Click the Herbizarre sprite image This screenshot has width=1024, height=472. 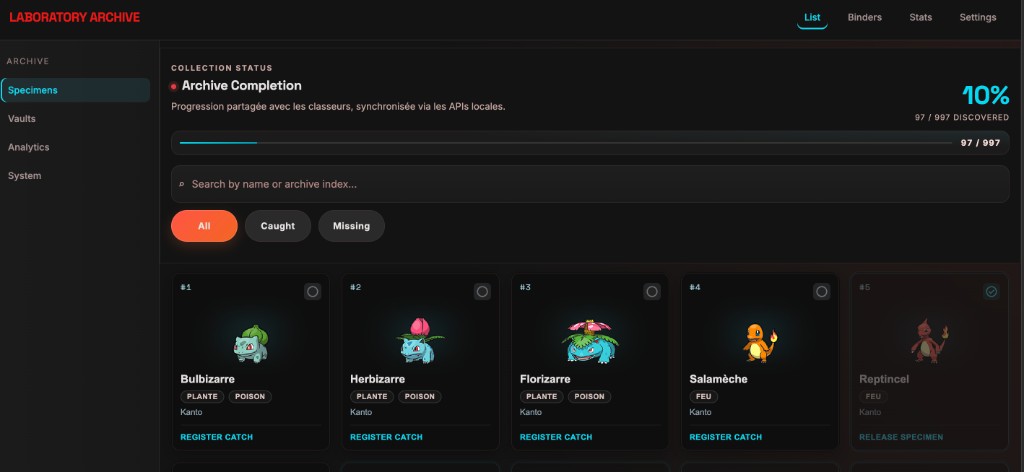(x=420, y=341)
